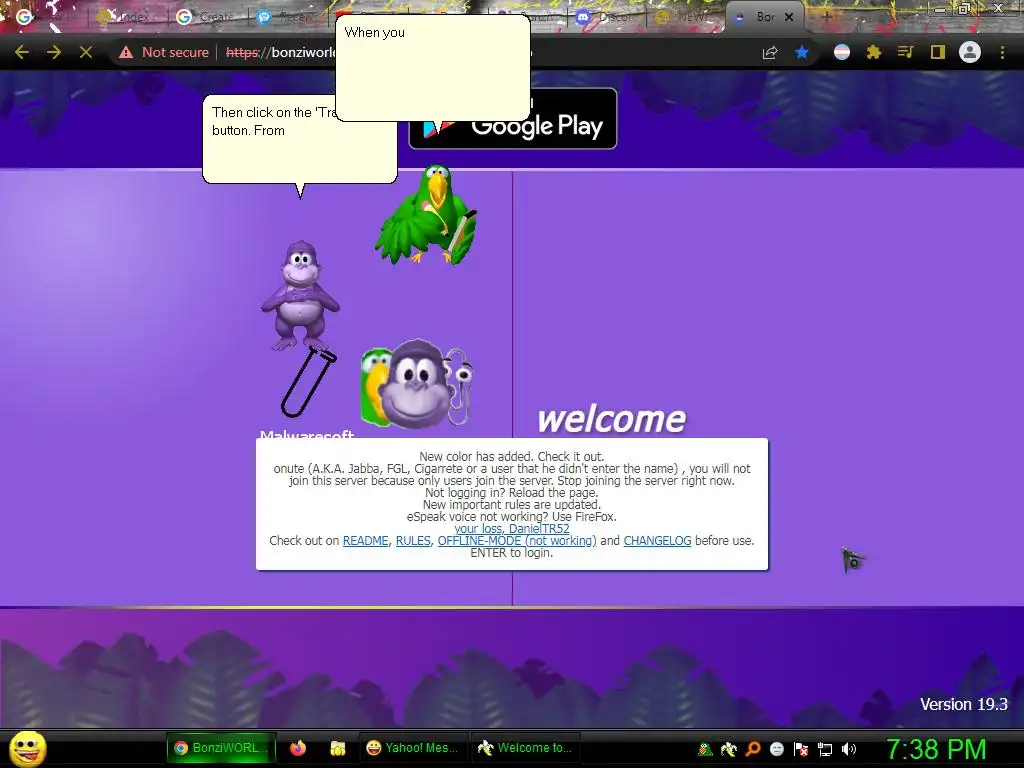The height and width of the screenshot is (768, 1024).
Task: Click the Not secure warning indicator
Action: [x=164, y=52]
